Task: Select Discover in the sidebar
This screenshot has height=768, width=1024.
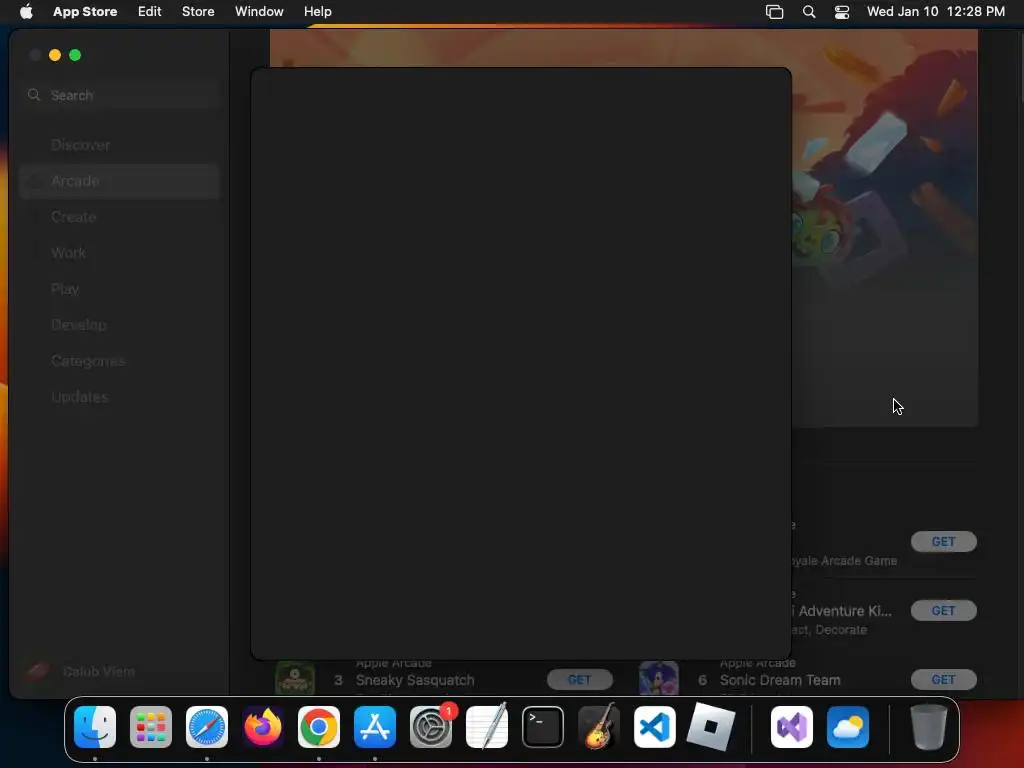Action: tap(120, 145)
